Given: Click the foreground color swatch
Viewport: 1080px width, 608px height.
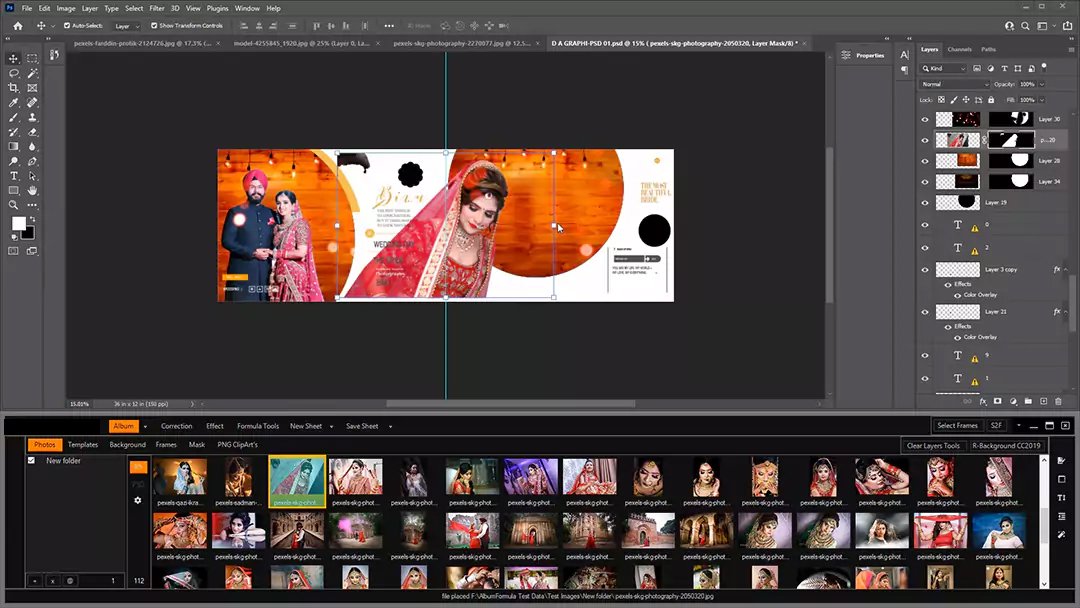Looking at the screenshot, I should pyautogui.click(x=18, y=223).
